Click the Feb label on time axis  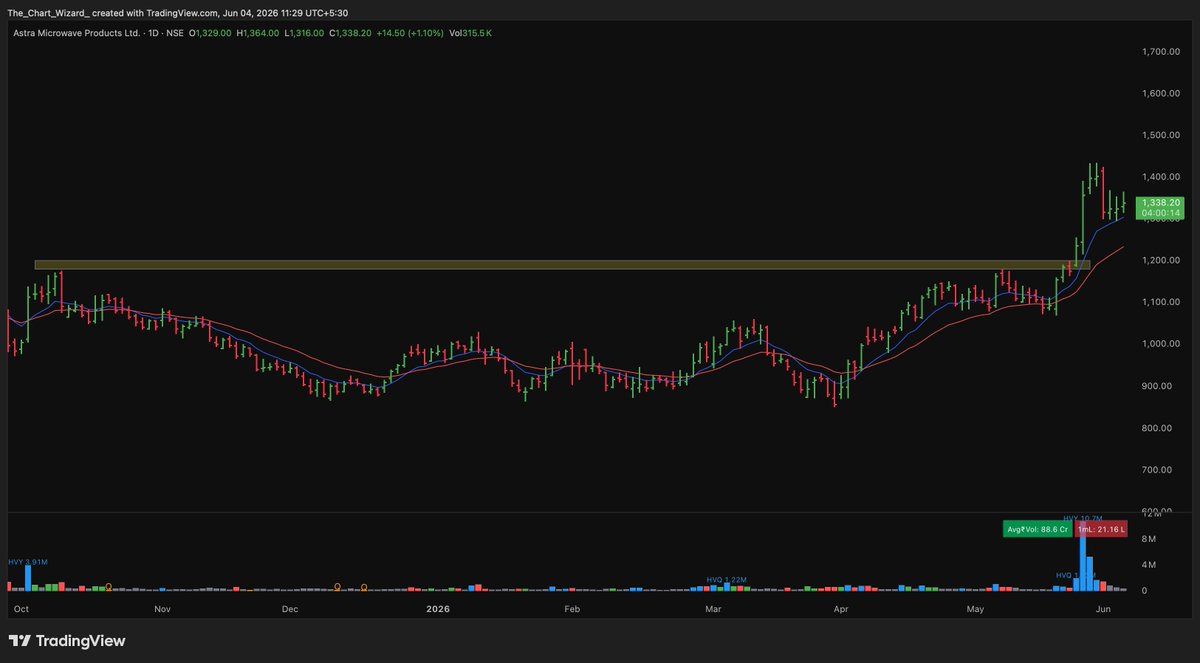[572, 608]
